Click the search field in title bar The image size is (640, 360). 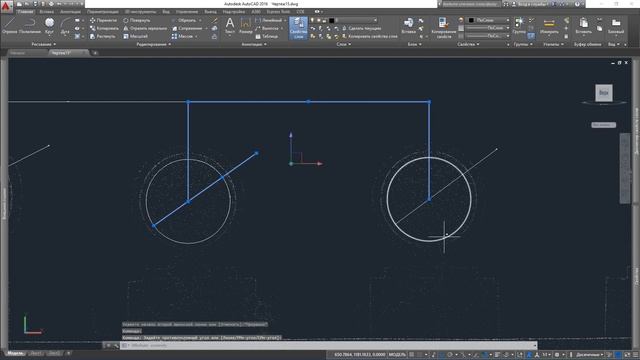[x=470, y=4]
